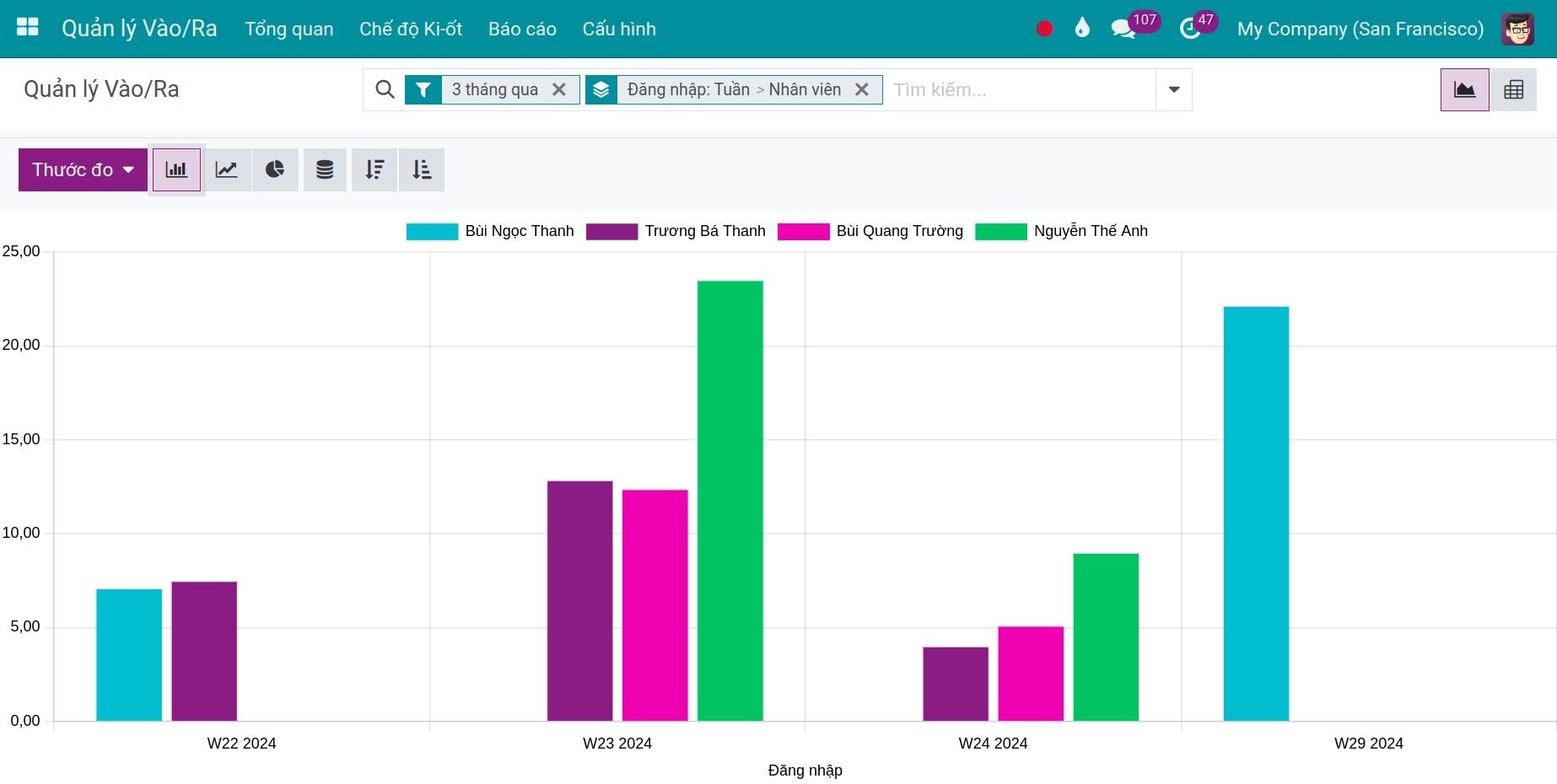Open the Báo cáo menu
The width and height of the screenshot is (1557, 784).
coord(522,29)
